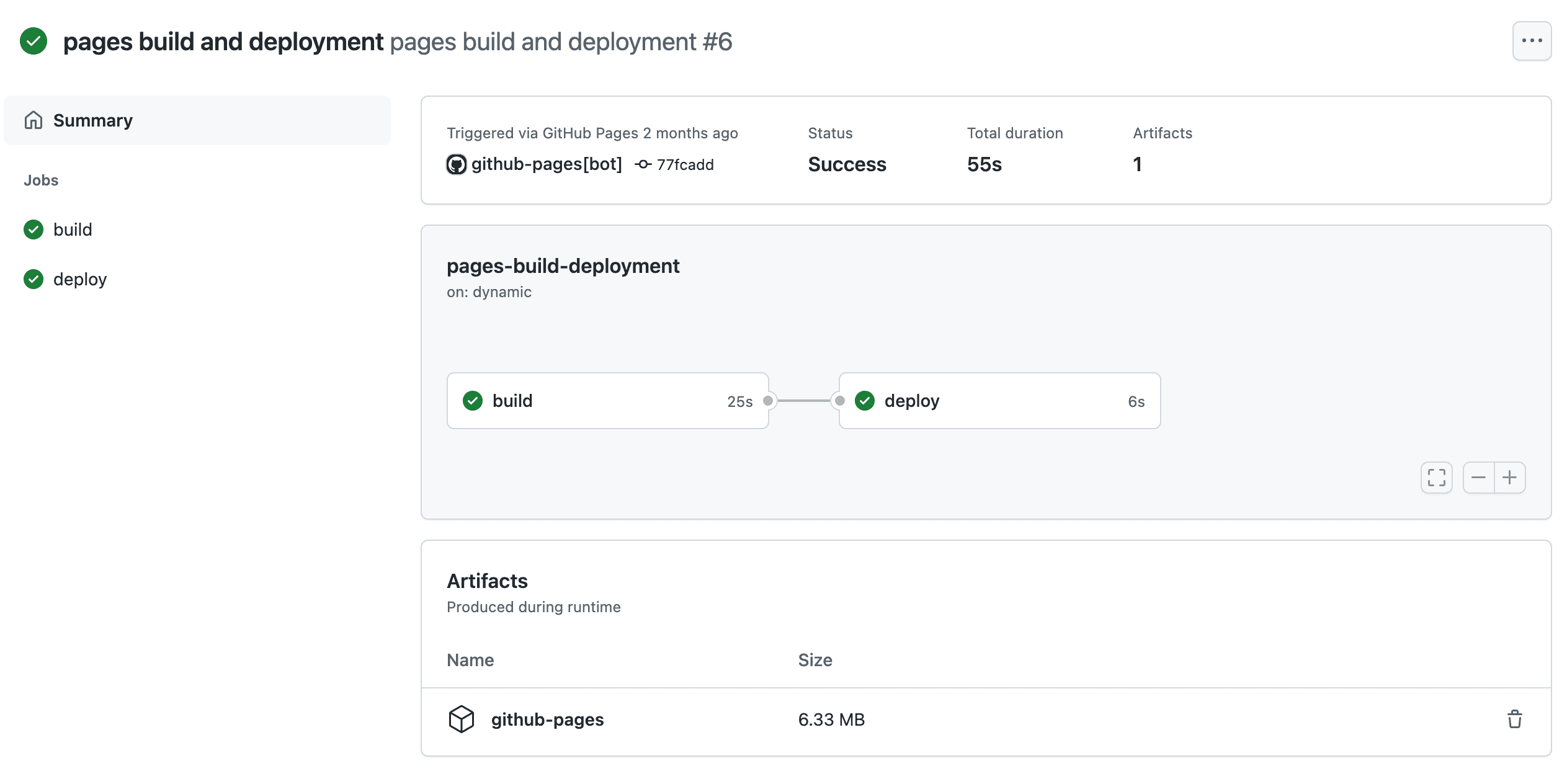The height and width of the screenshot is (784, 1567).
Task: Open the deploy job in sidebar
Action: (80, 279)
